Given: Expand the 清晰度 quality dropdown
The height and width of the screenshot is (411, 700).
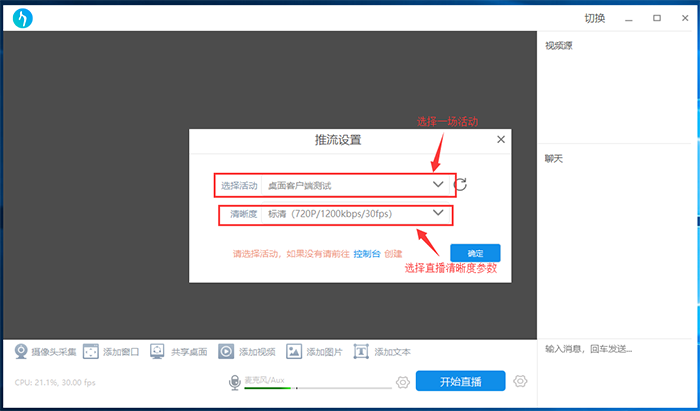Looking at the screenshot, I should coord(437,213).
